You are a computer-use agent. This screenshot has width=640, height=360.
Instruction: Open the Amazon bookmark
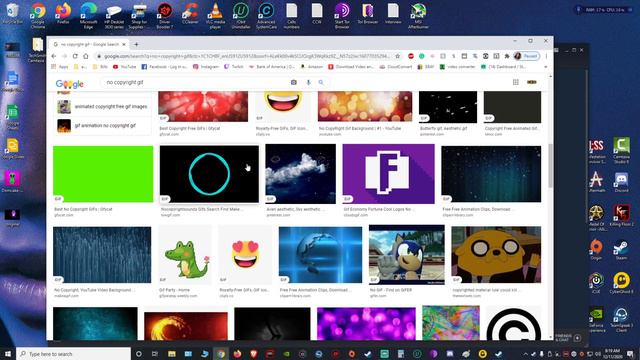[312, 67]
